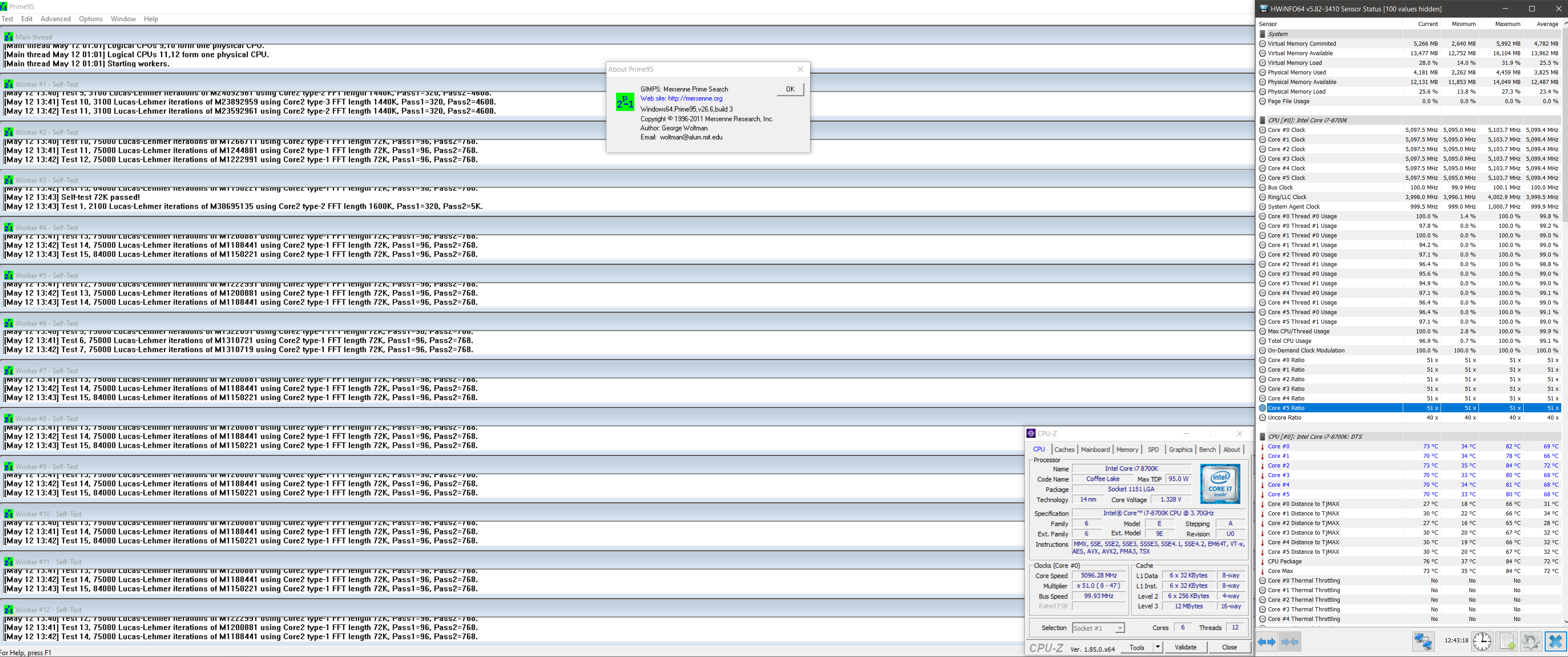
Task: Open the mersenne.org website link
Action: click(x=695, y=99)
